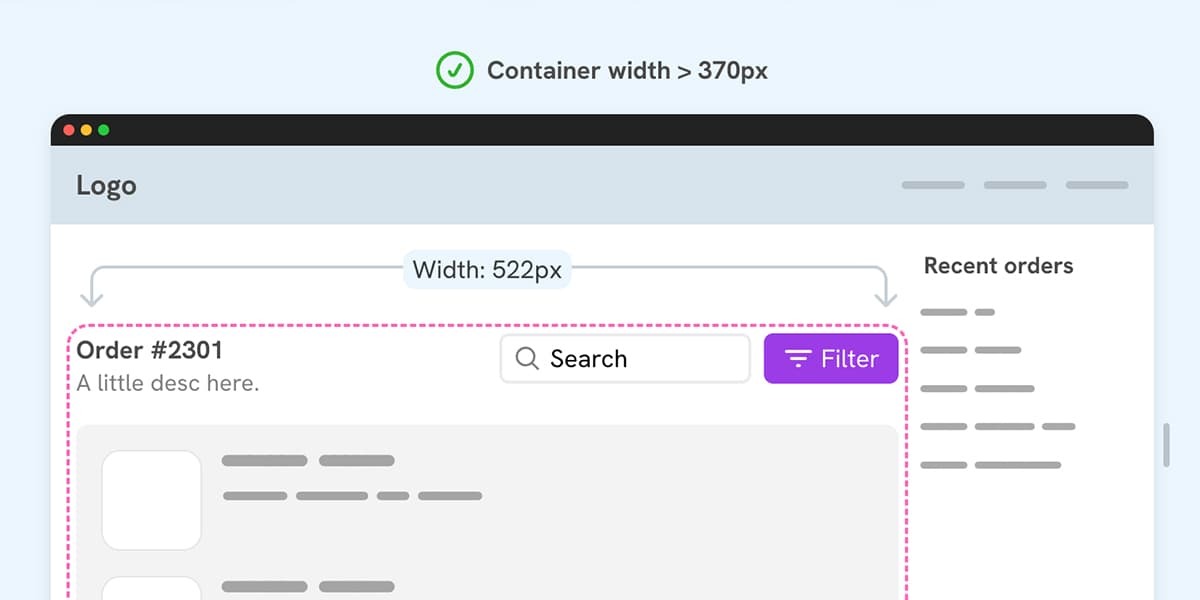Select the first header navigation placeholder

(933, 185)
